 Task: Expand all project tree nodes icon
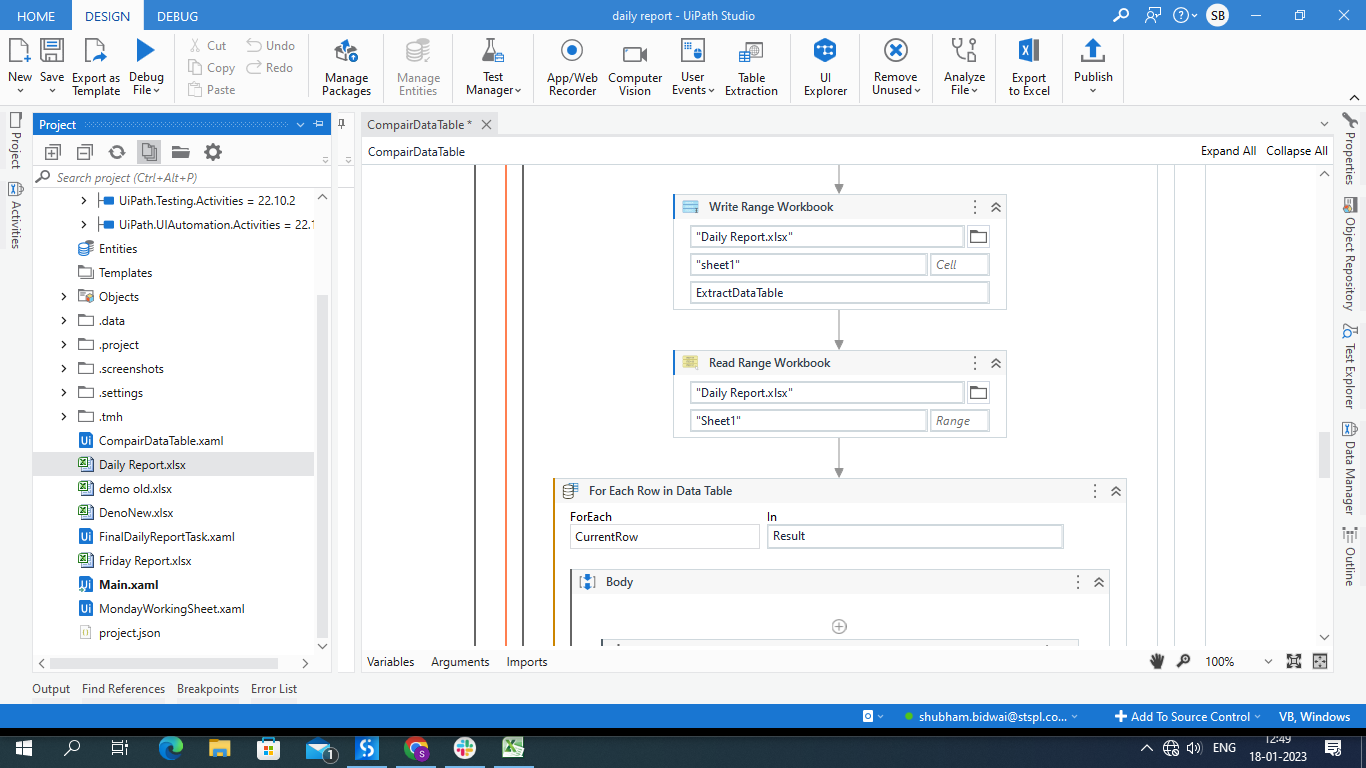pyautogui.click(x=53, y=152)
